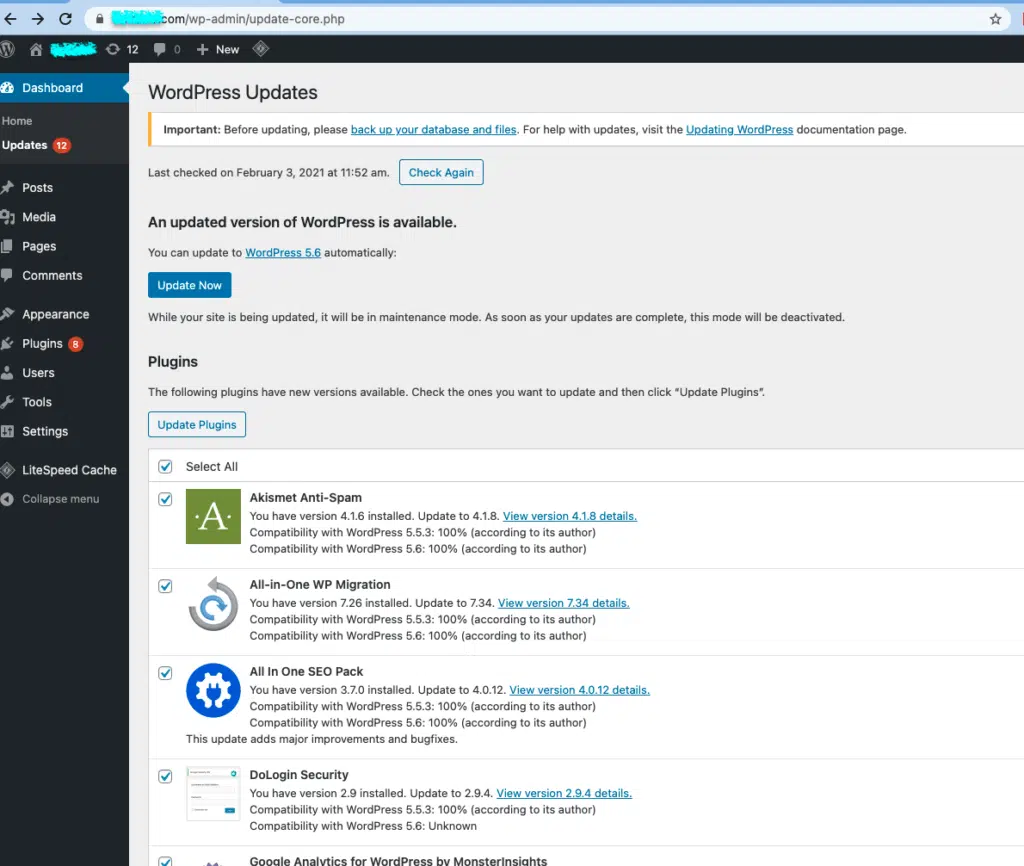
Task: View version 2.9.4 details link
Action: tap(564, 793)
